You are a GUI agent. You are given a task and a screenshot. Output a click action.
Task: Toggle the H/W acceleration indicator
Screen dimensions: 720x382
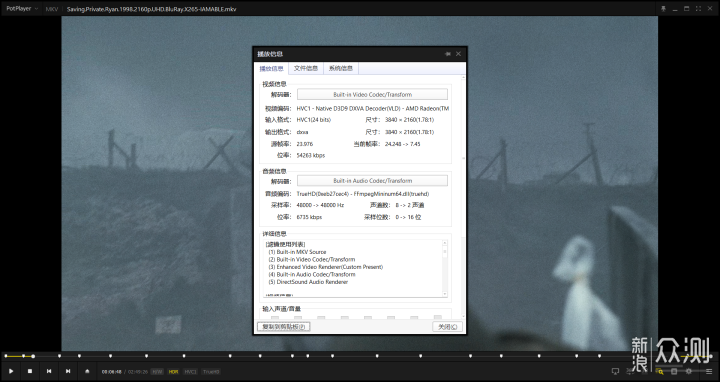(x=157, y=371)
